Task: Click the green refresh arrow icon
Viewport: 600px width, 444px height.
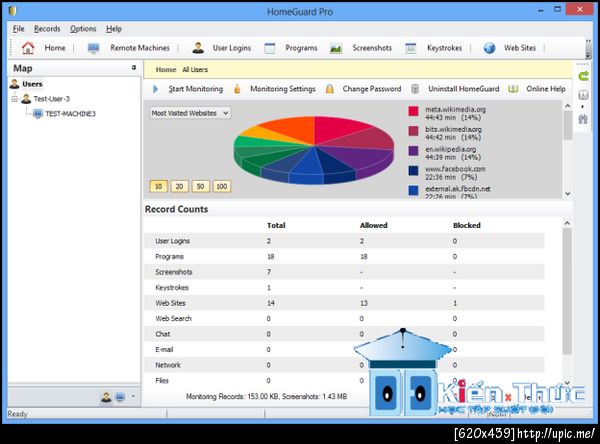Action: coord(583,76)
